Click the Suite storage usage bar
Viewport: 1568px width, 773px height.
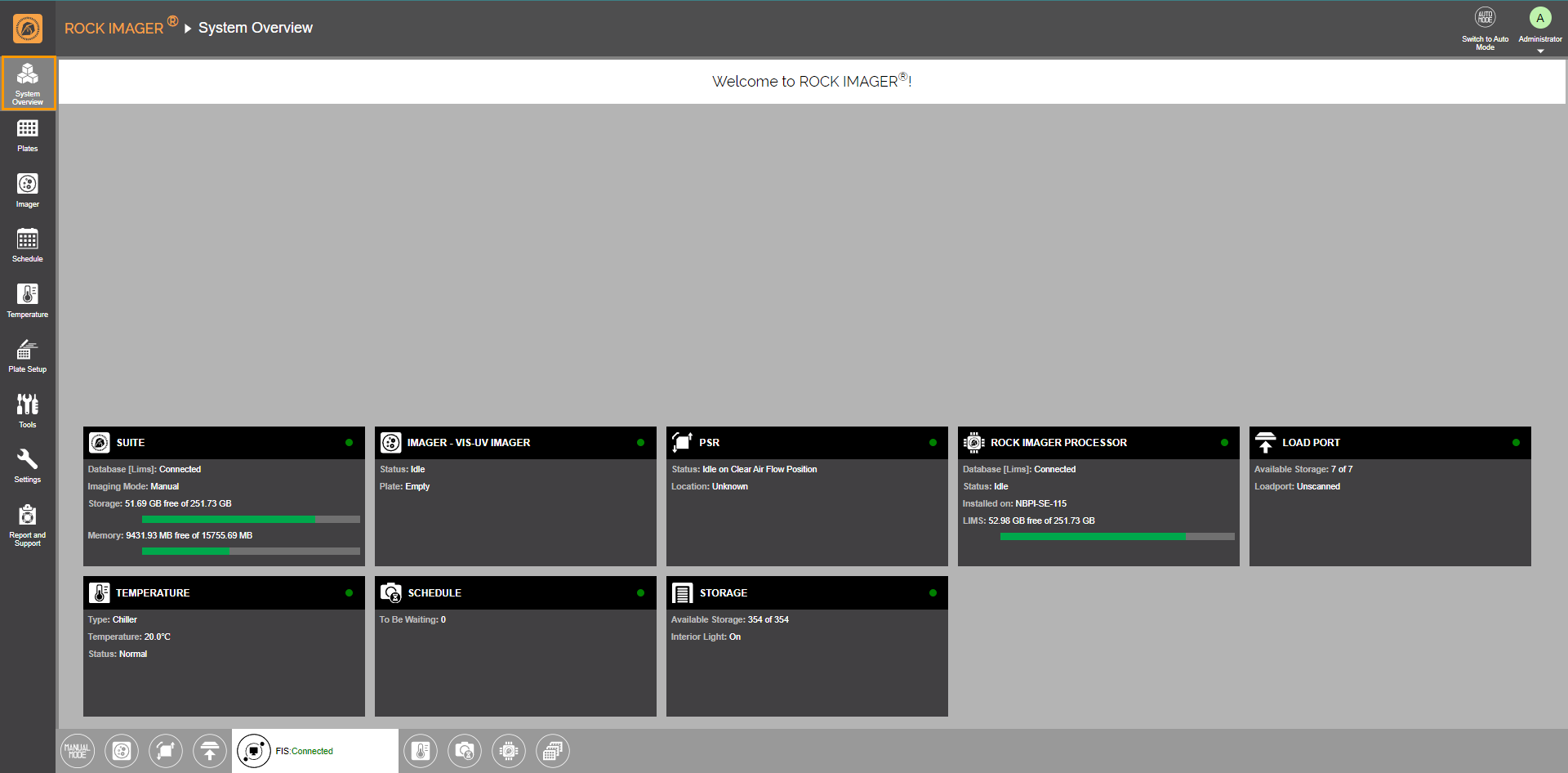coord(251,519)
